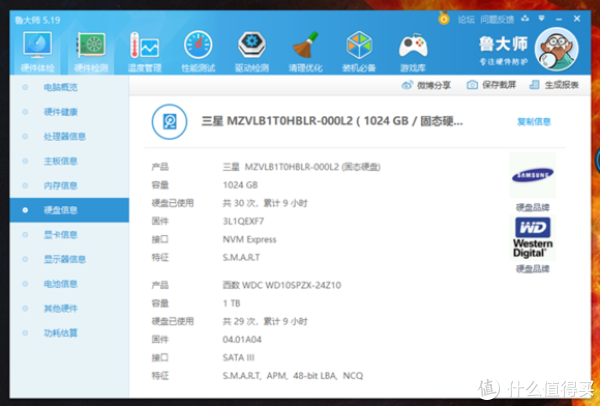Switch to 硬件检测 hardware detection
Screen dimensions: 600x406
pos(91,52)
